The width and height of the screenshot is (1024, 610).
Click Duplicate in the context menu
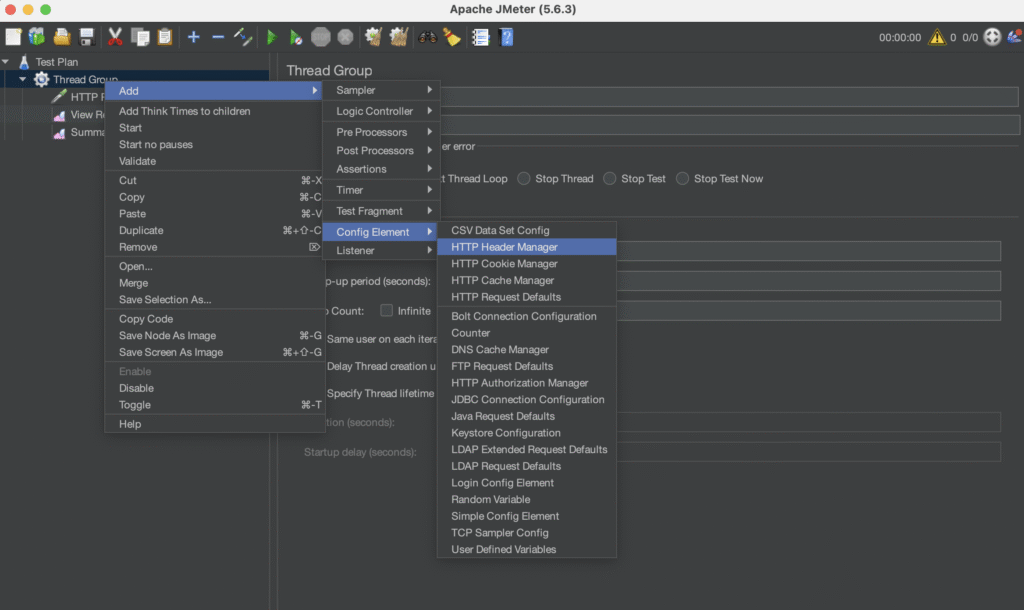click(x=141, y=231)
